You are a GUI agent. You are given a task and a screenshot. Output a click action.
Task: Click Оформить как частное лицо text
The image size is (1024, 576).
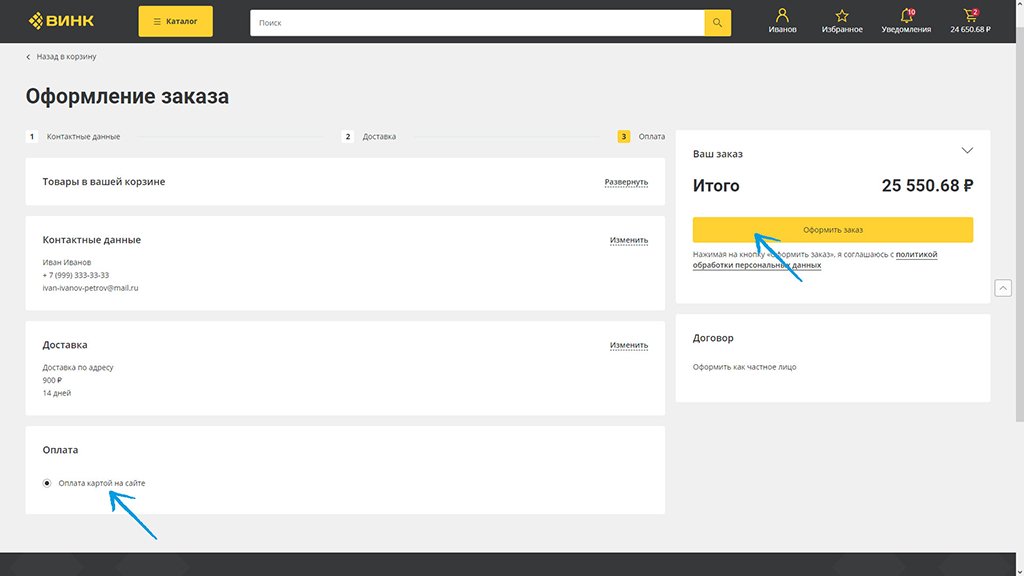(744, 367)
